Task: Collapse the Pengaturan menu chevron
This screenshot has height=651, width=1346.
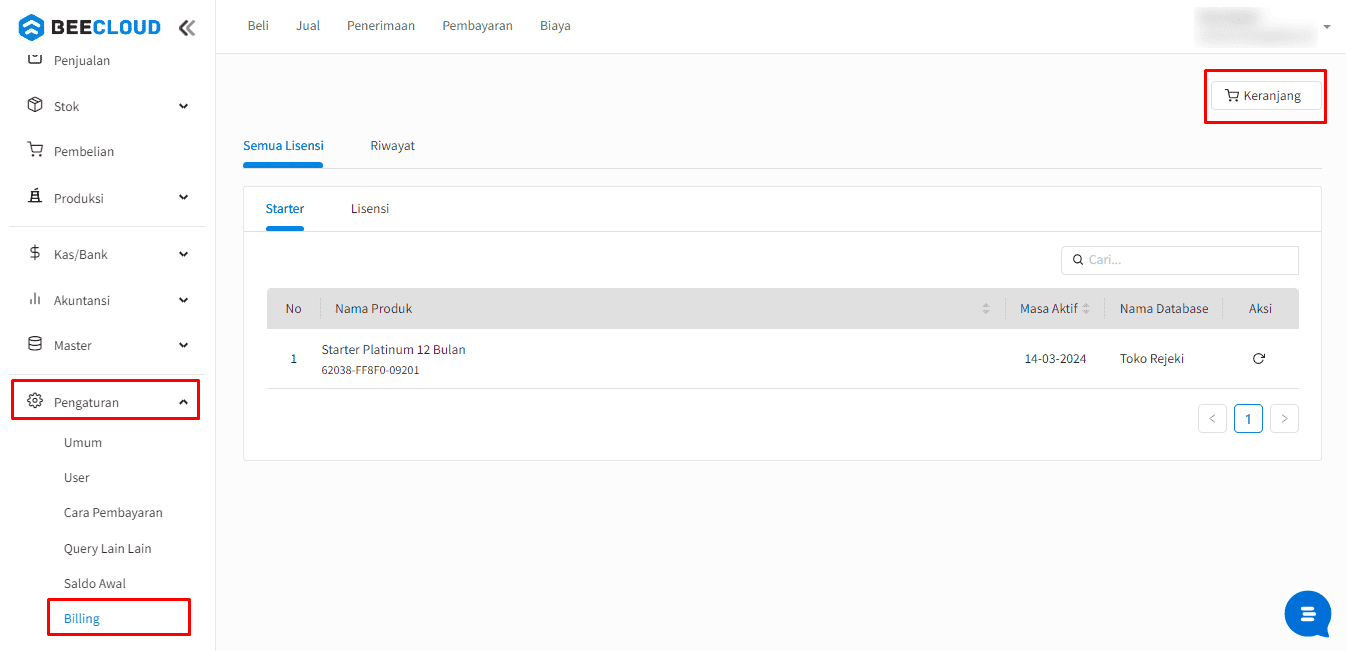Action: coord(184,402)
